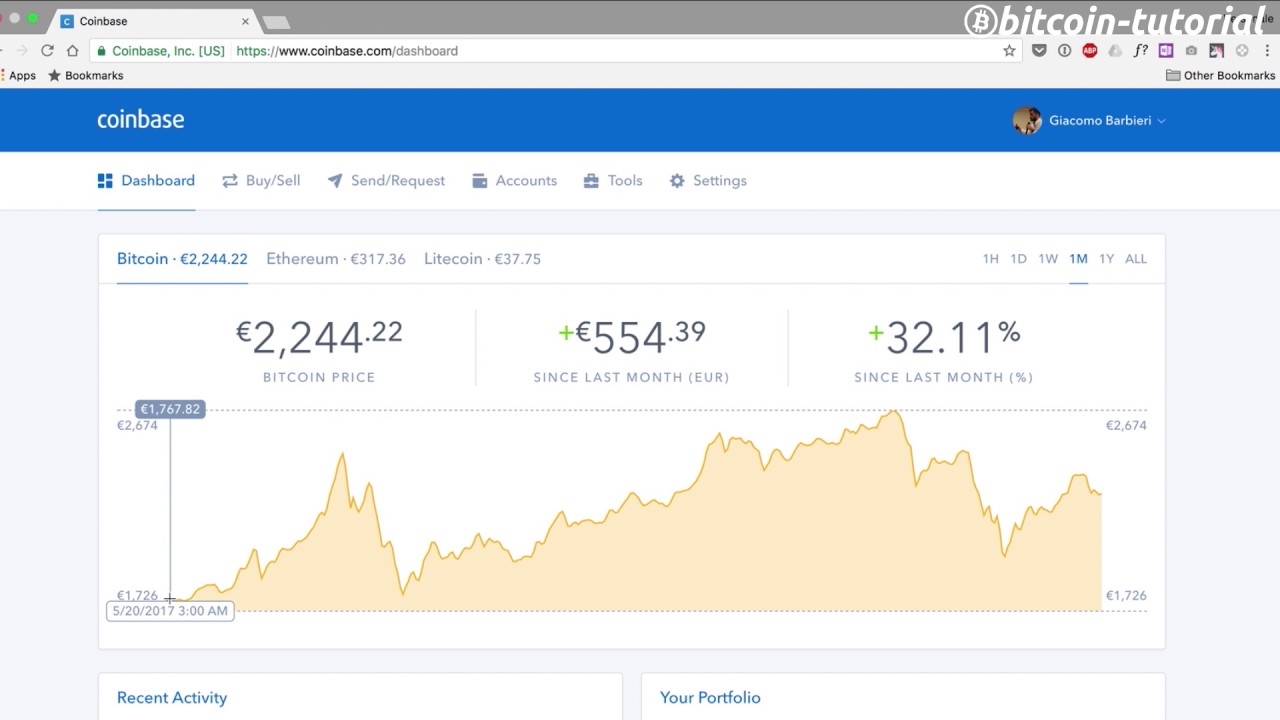The width and height of the screenshot is (1280, 720).
Task: Click the +32.11% change value
Action: click(x=944, y=337)
